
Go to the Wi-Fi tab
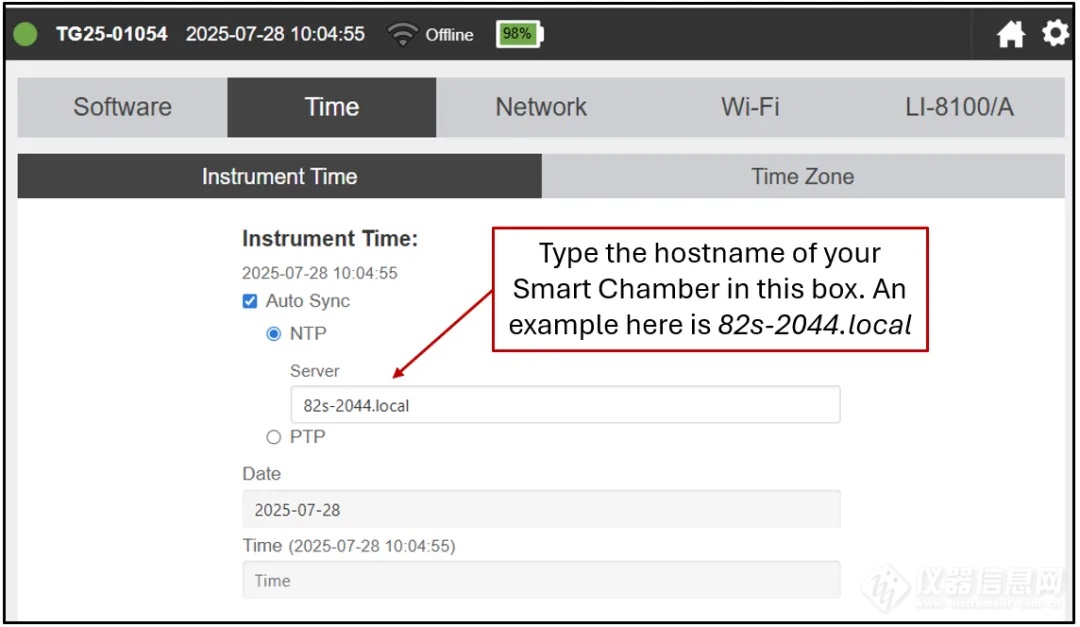pyautogui.click(x=750, y=108)
